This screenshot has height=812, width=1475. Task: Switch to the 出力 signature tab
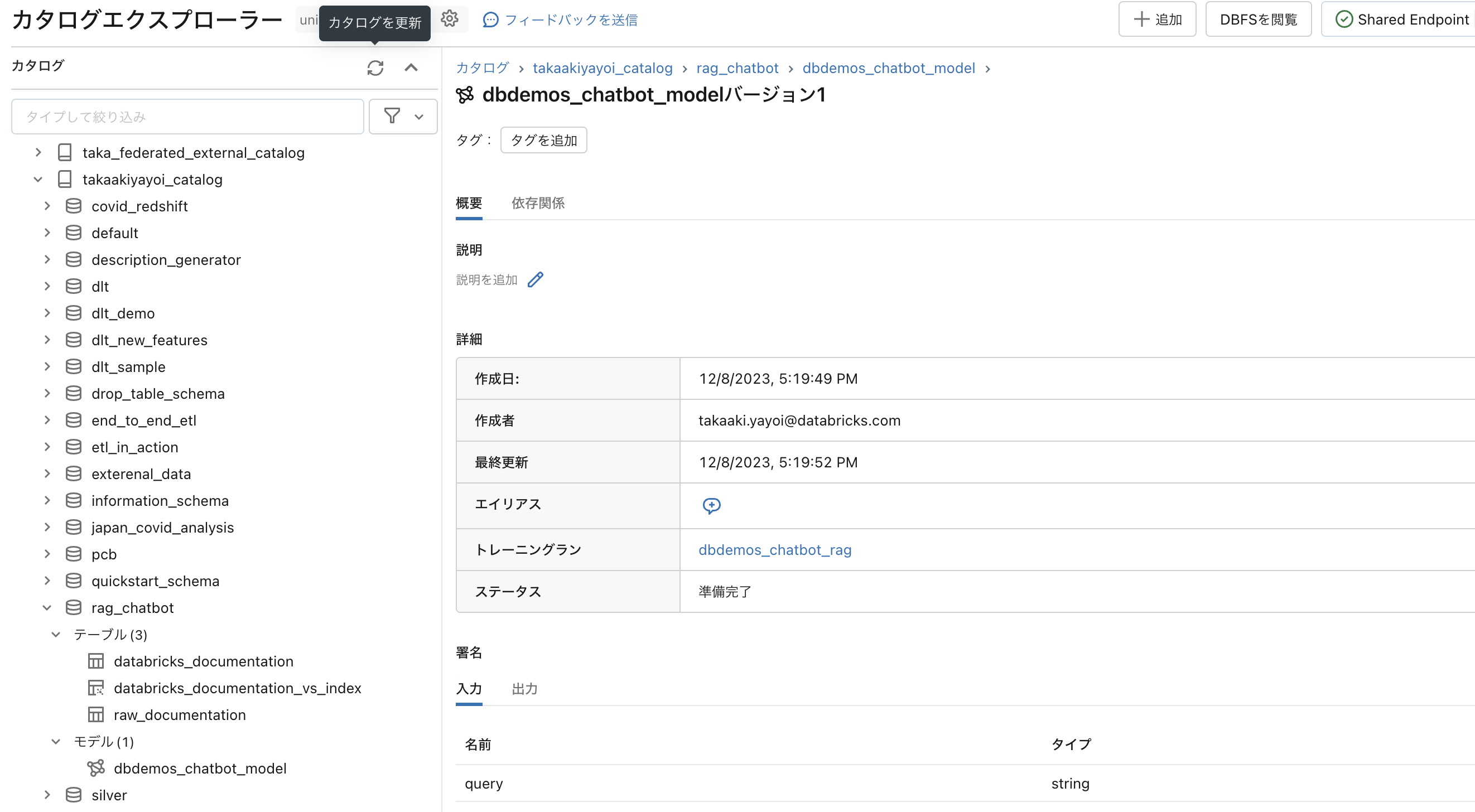tap(524, 688)
